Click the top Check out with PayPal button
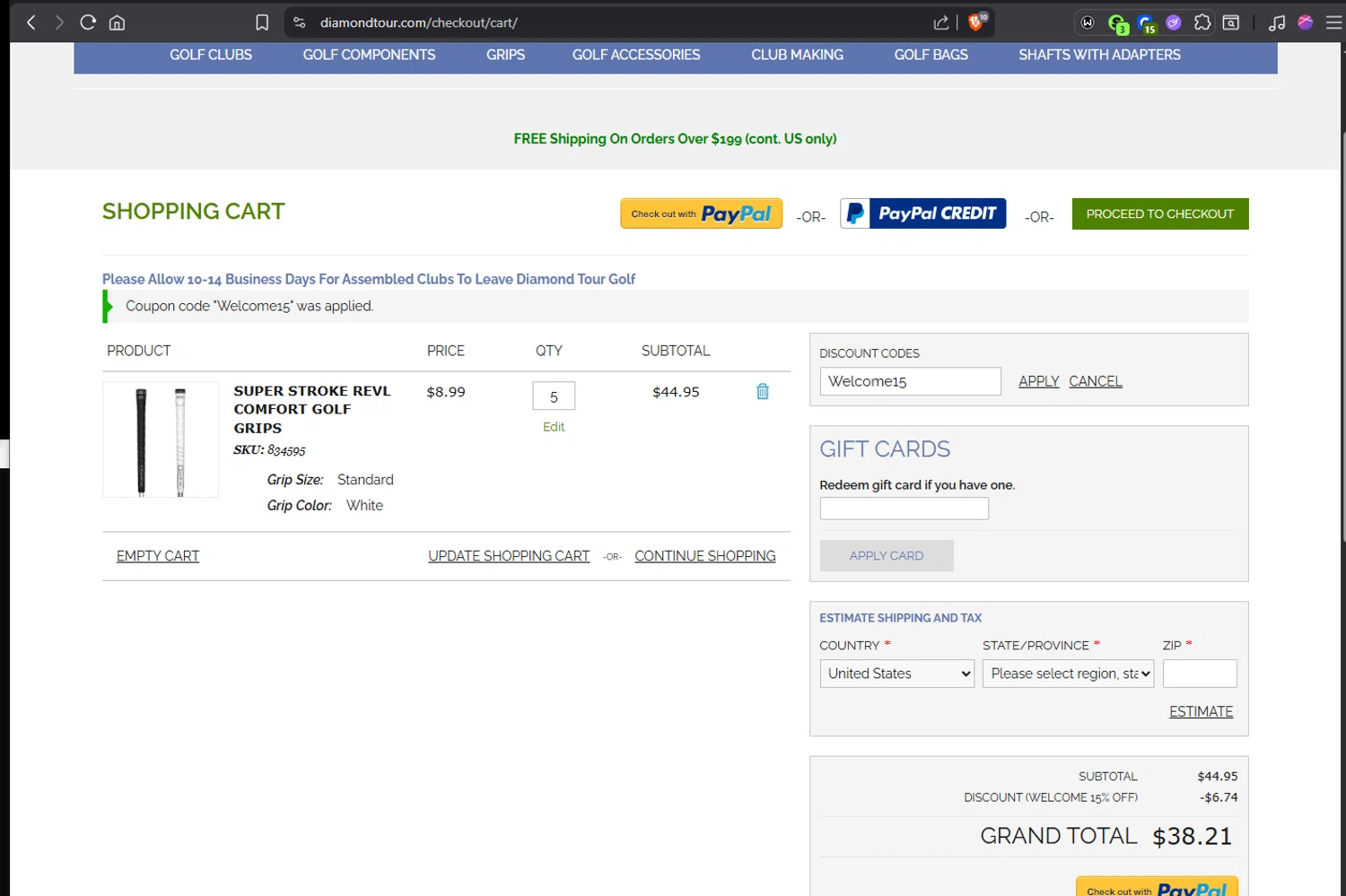Image resolution: width=1346 pixels, height=896 pixels. 702,213
